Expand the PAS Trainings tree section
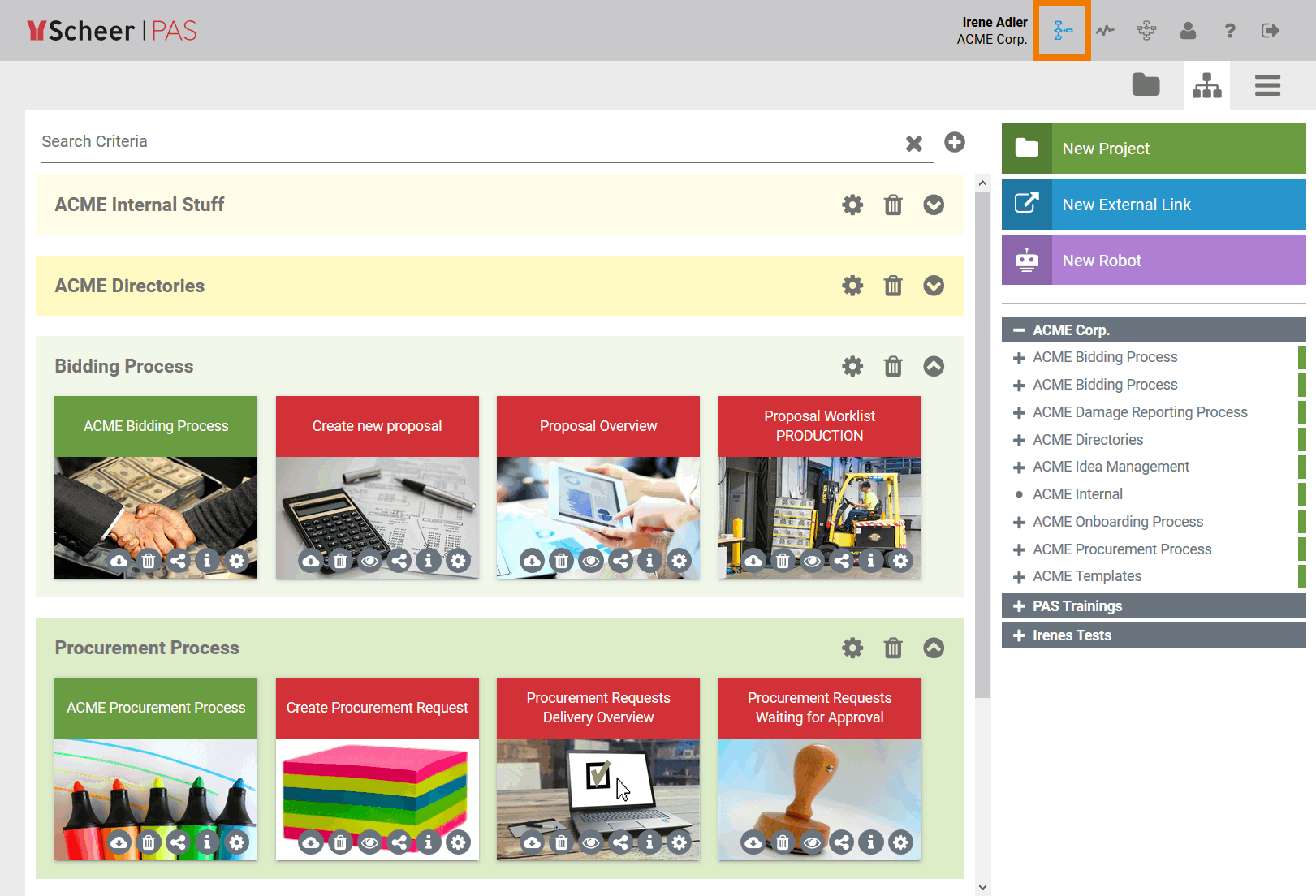Screen dimensions: 1316x896 pyautogui.click(x=1019, y=606)
